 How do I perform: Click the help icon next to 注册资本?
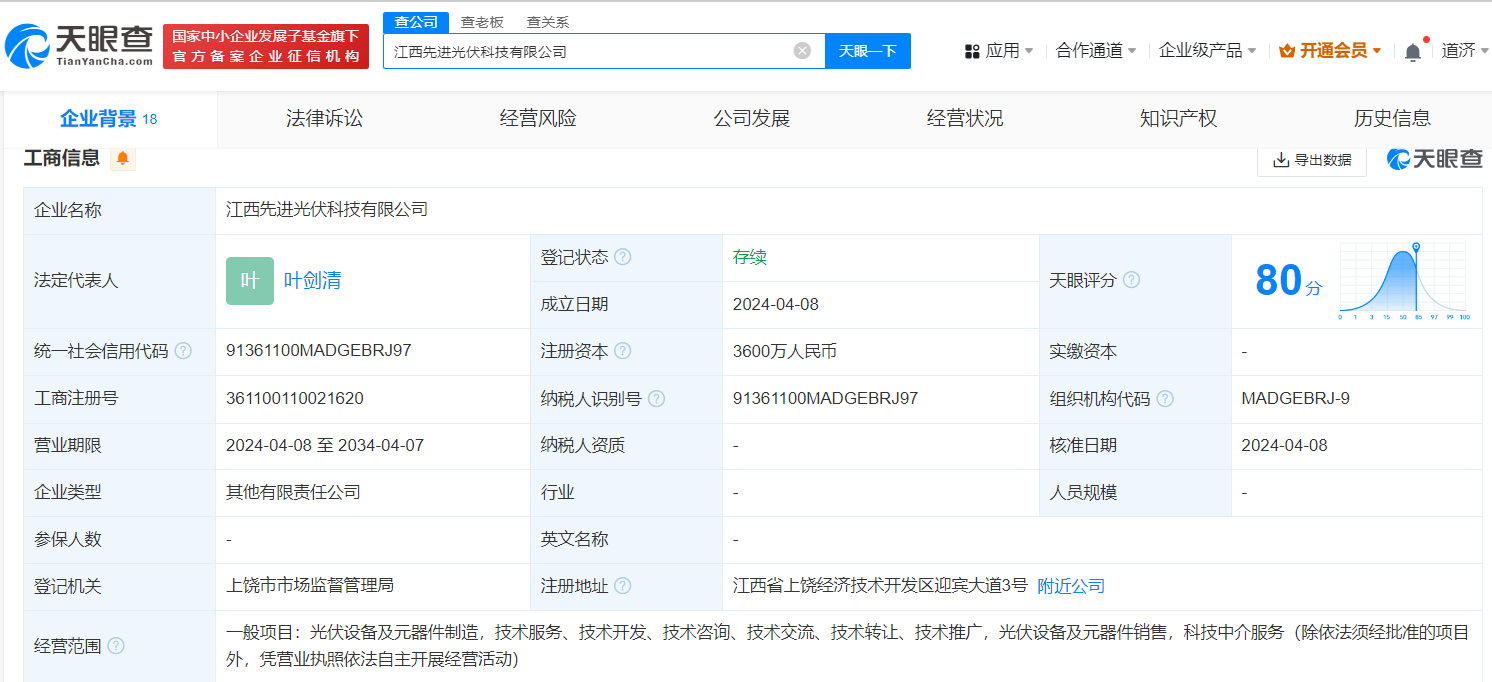[623, 351]
